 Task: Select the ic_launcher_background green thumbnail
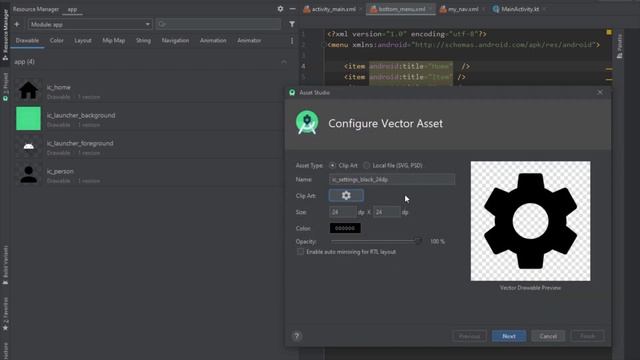click(x=28, y=118)
